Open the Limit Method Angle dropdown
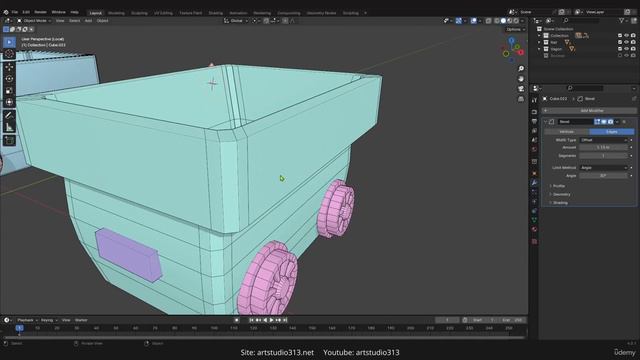Image resolution: width=640 pixels, height=360 pixels. (x=603, y=168)
